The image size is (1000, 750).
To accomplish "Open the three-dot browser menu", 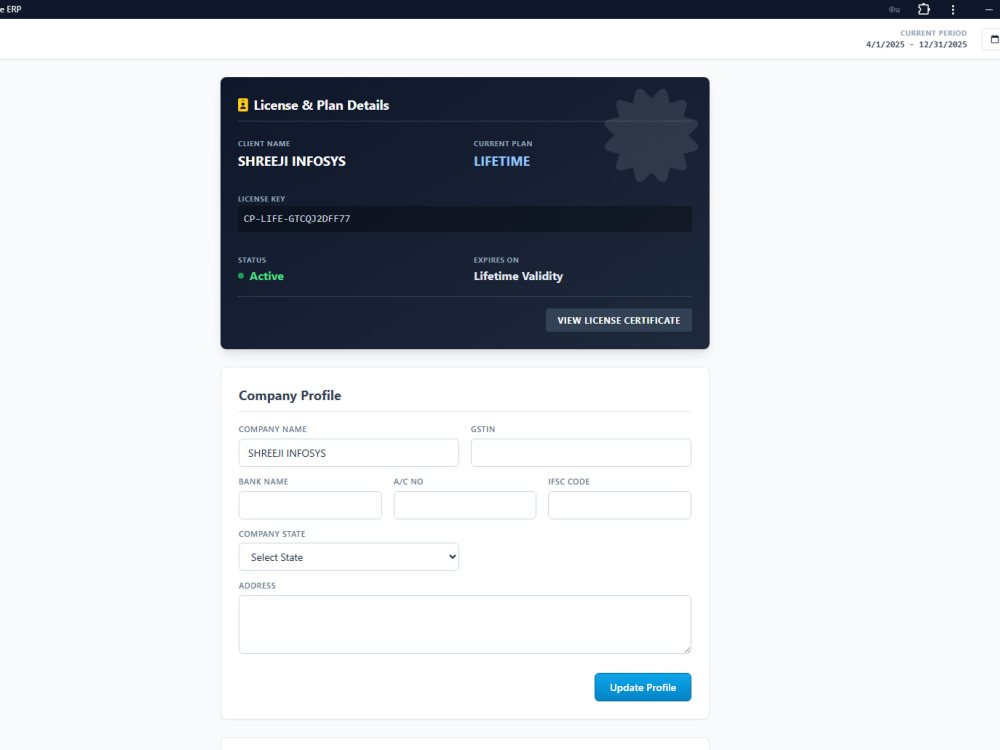I will (x=953, y=10).
